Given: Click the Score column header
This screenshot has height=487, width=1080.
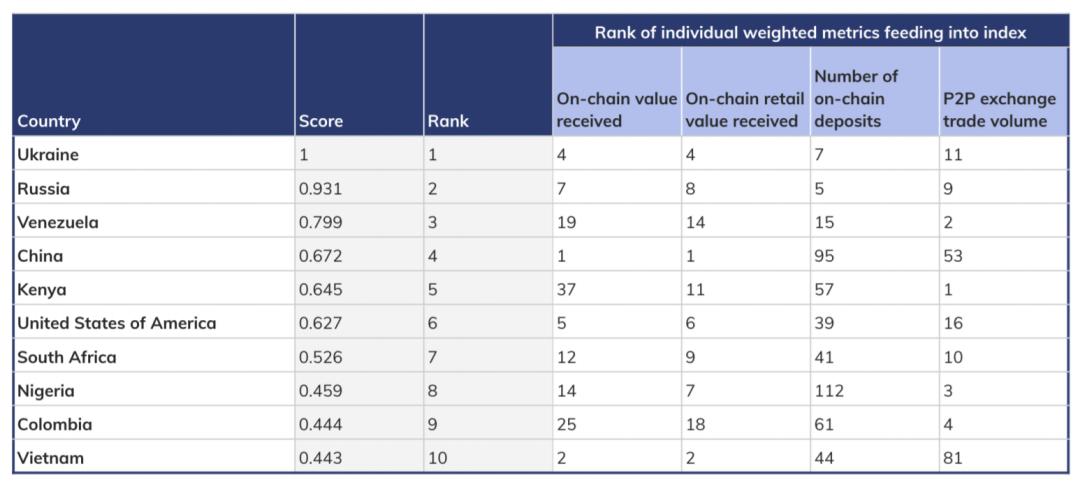Looking at the screenshot, I should click(320, 121).
